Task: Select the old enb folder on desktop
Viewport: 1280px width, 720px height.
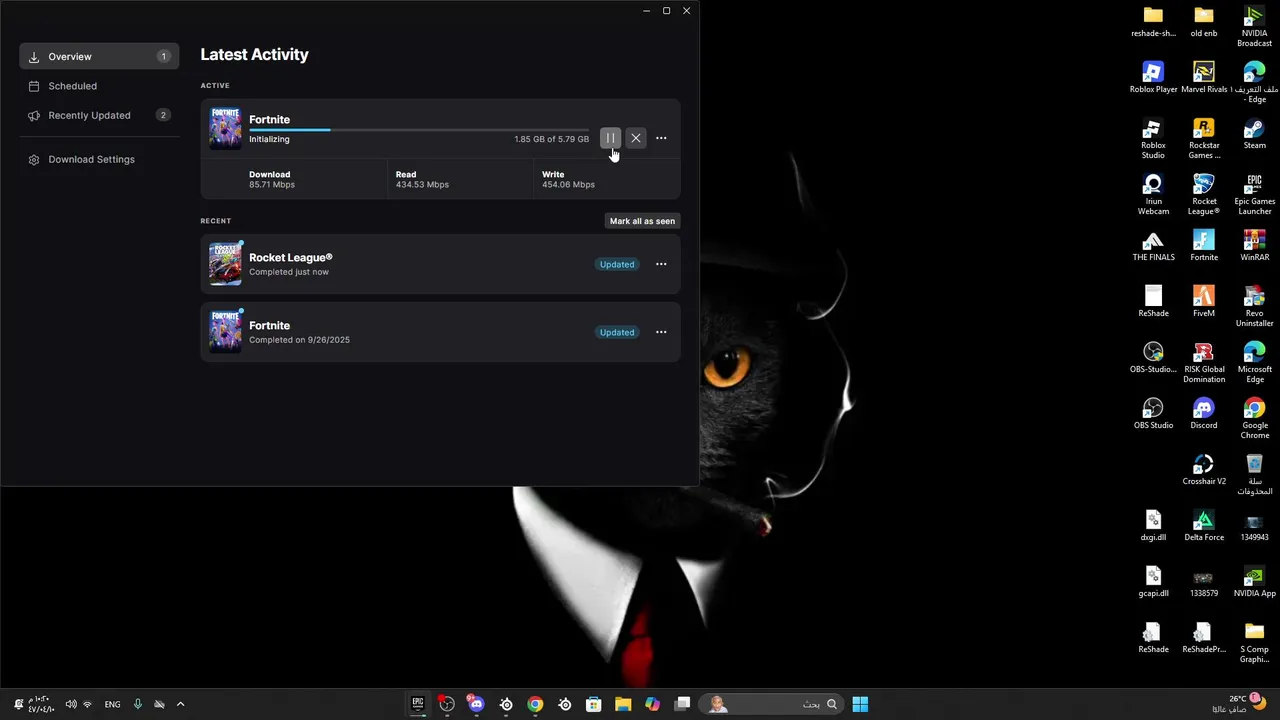Action: click(1204, 22)
